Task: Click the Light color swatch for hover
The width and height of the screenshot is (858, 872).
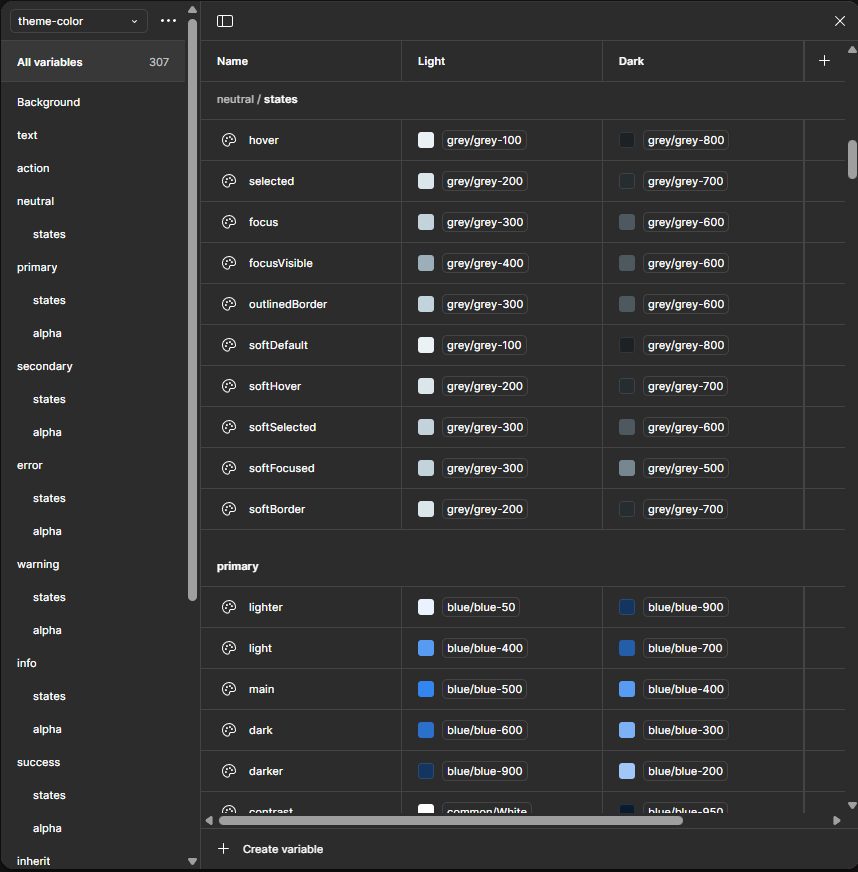Action: (x=426, y=140)
